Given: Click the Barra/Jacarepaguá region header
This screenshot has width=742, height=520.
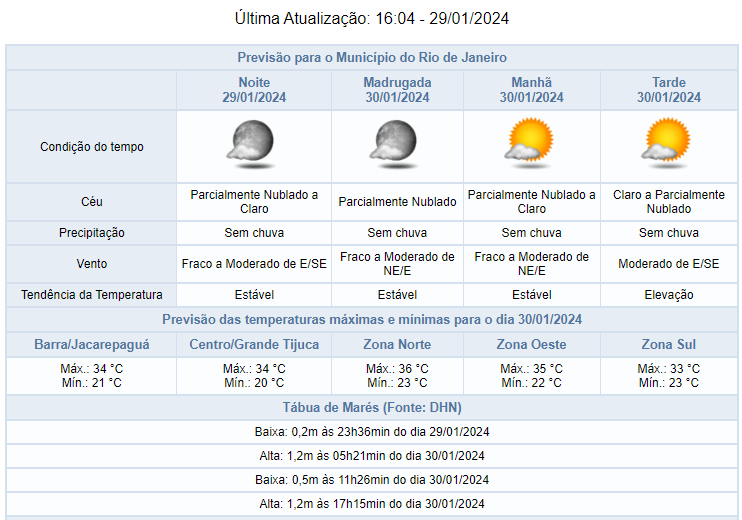Looking at the screenshot, I should coord(92,344).
